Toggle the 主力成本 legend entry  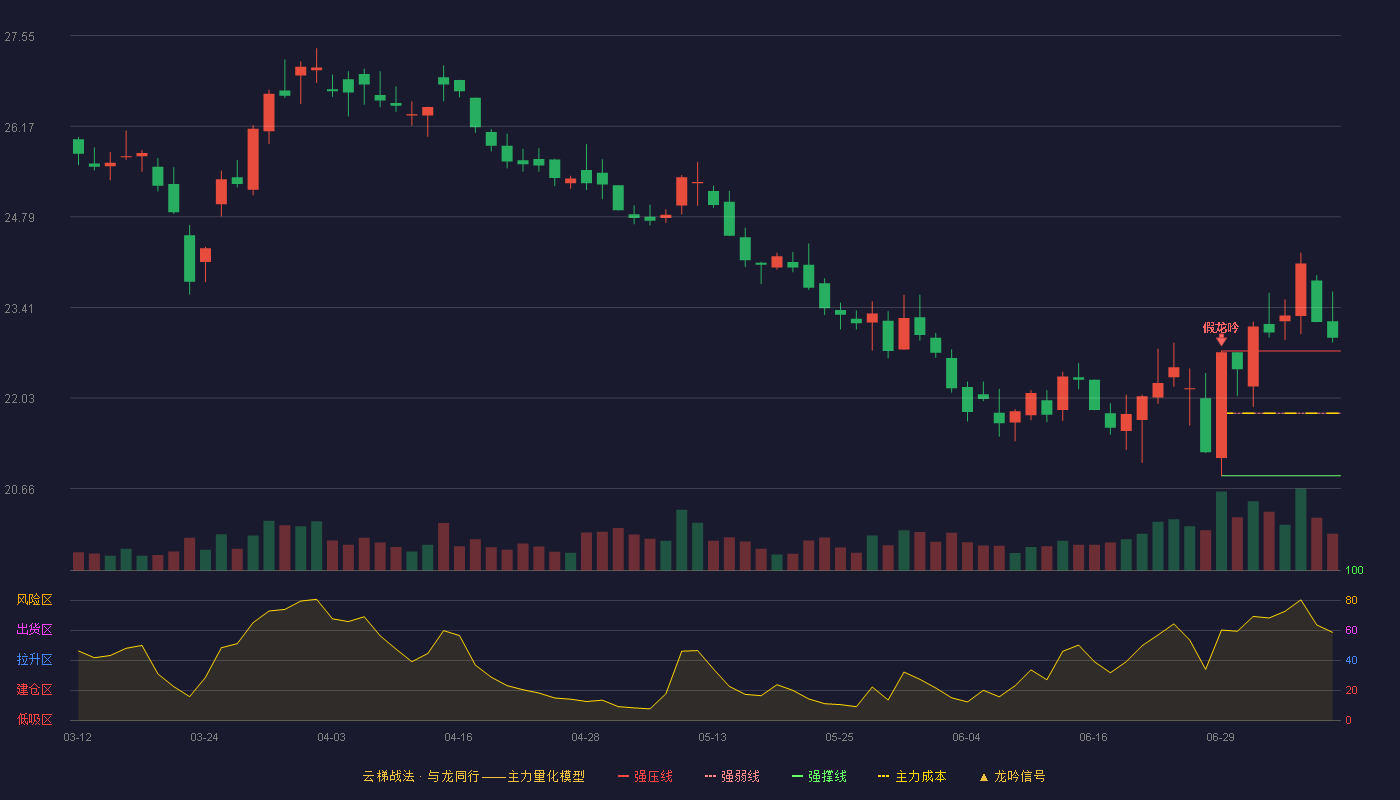(x=912, y=776)
